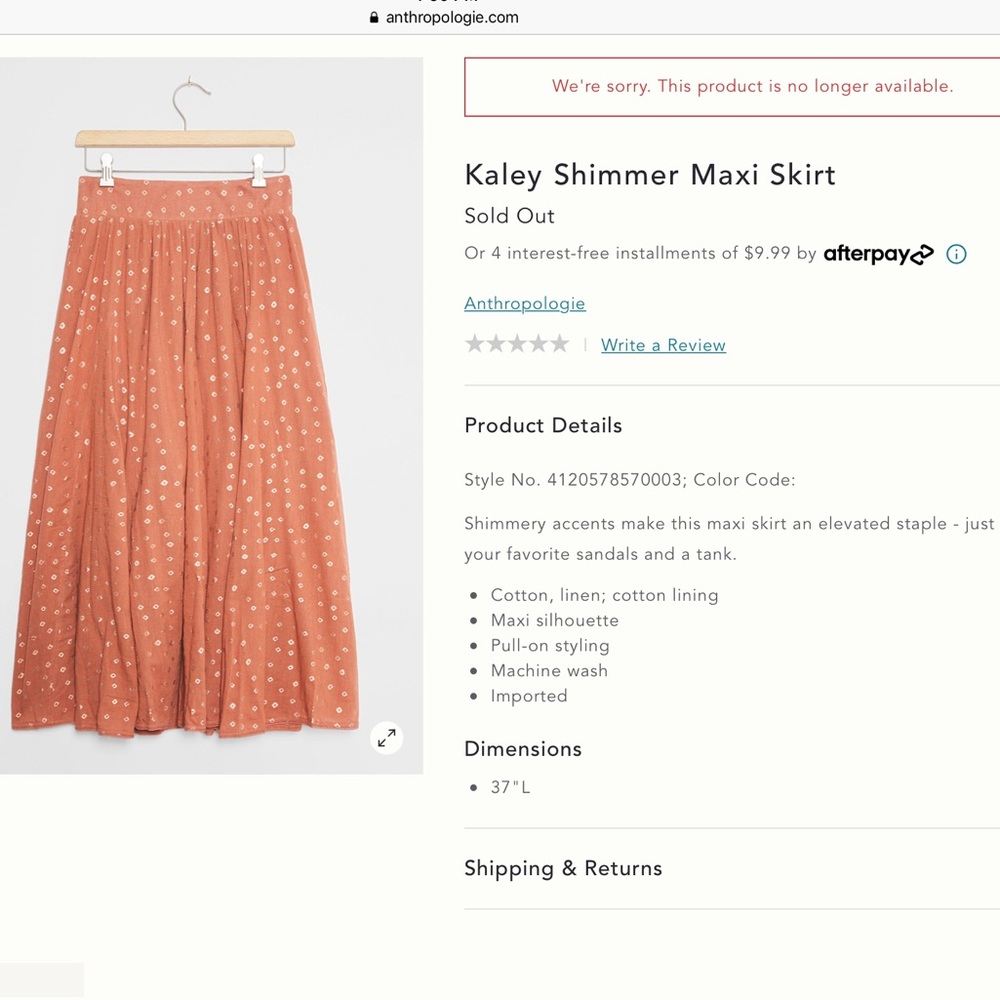Open the Anthropologie brand link
The image size is (1000, 1000).
click(x=524, y=303)
